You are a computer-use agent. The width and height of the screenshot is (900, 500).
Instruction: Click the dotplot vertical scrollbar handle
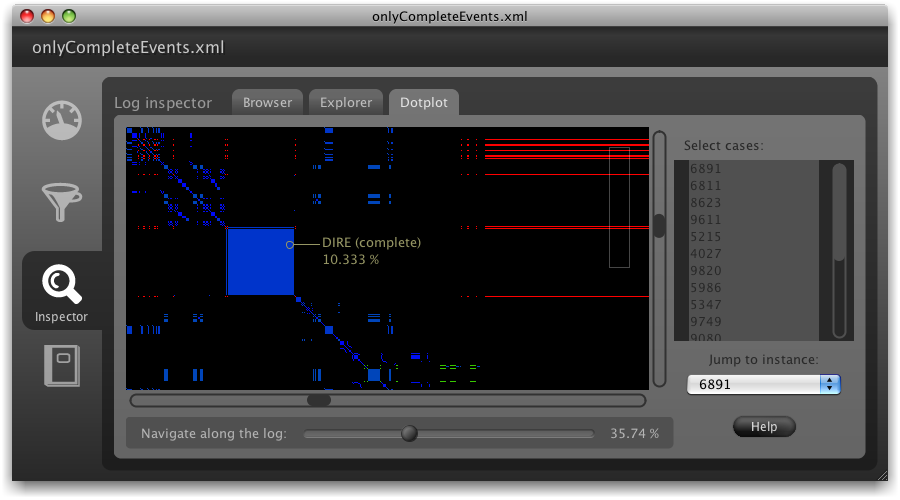[659, 225]
